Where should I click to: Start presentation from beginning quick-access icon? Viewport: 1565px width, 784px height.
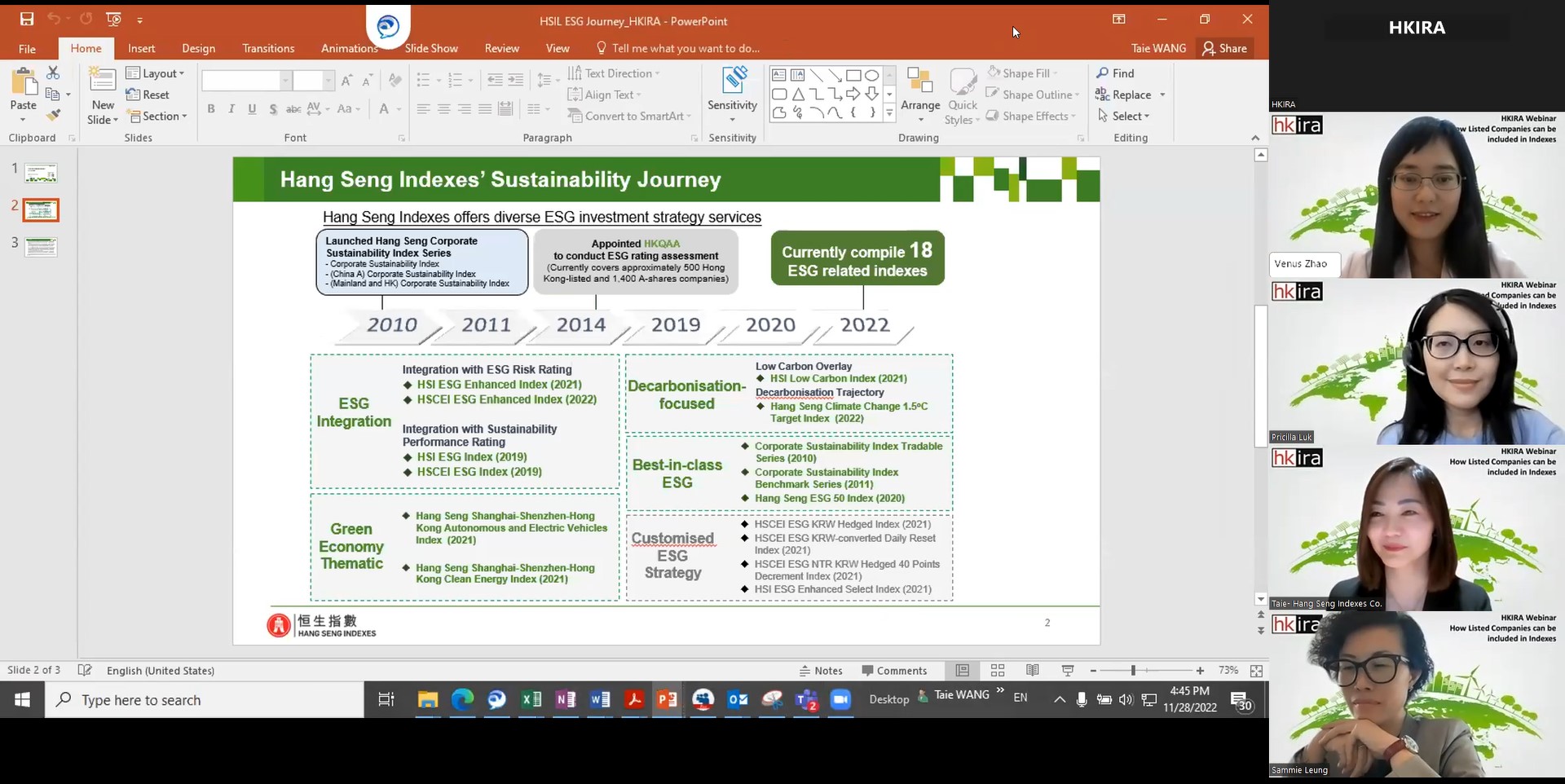(x=113, y=19)
